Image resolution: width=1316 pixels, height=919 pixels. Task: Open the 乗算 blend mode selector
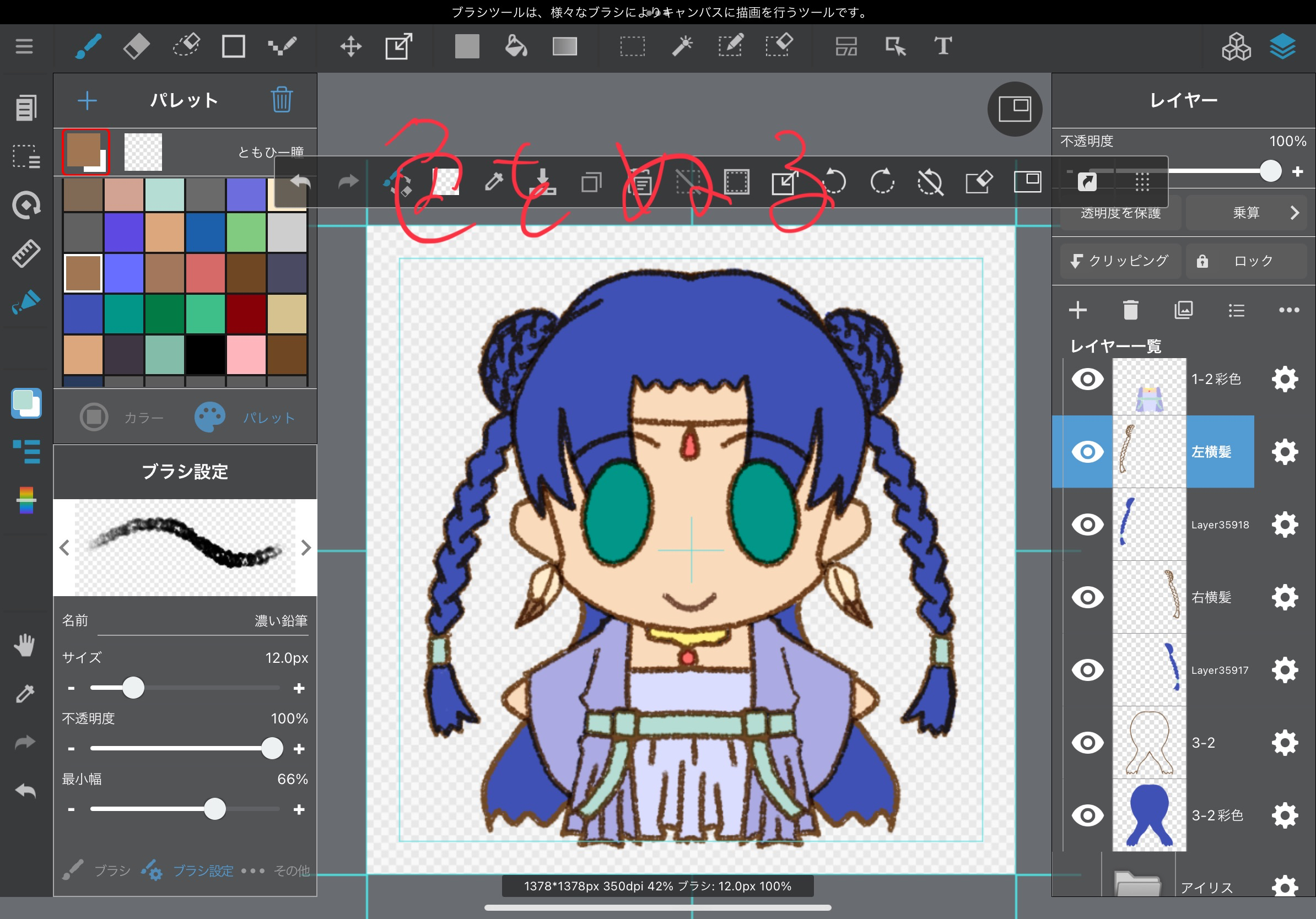tap(1246, 213)
